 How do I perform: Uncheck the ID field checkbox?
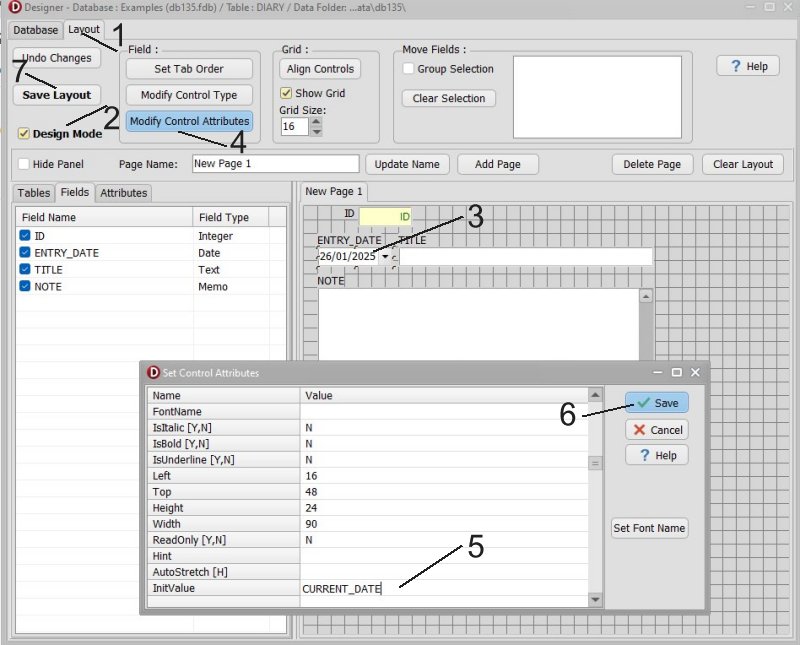(24, 235)
